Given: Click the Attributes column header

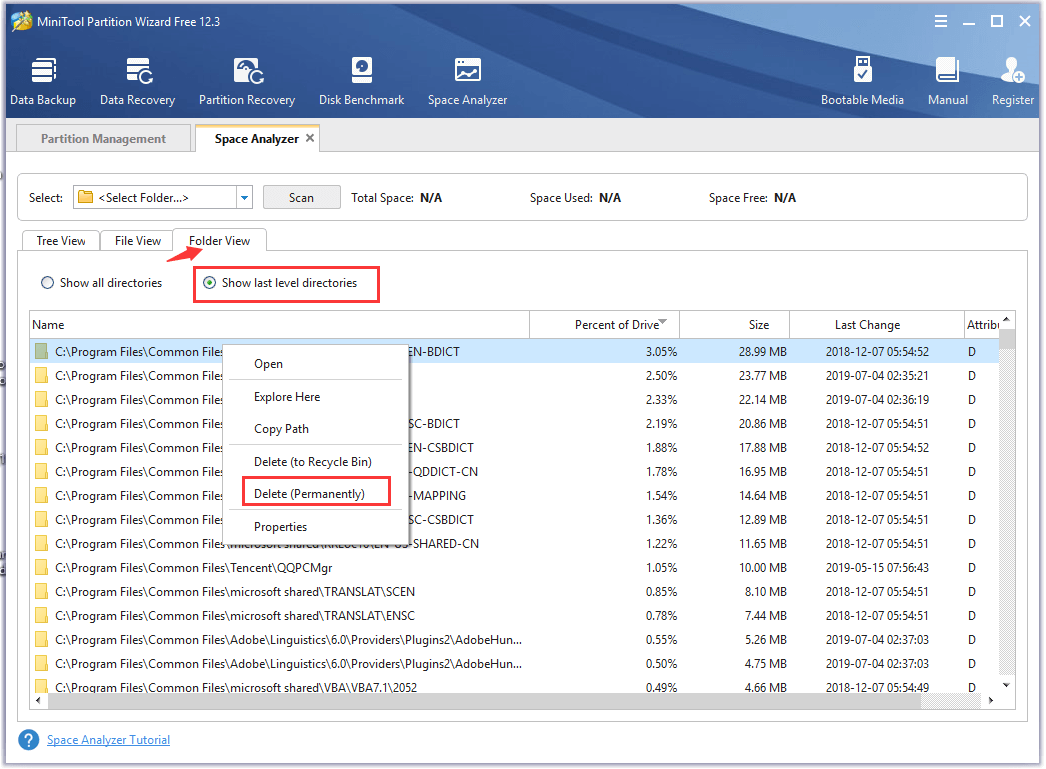Looking at the screenshot, I should click(x=982, y=325).
